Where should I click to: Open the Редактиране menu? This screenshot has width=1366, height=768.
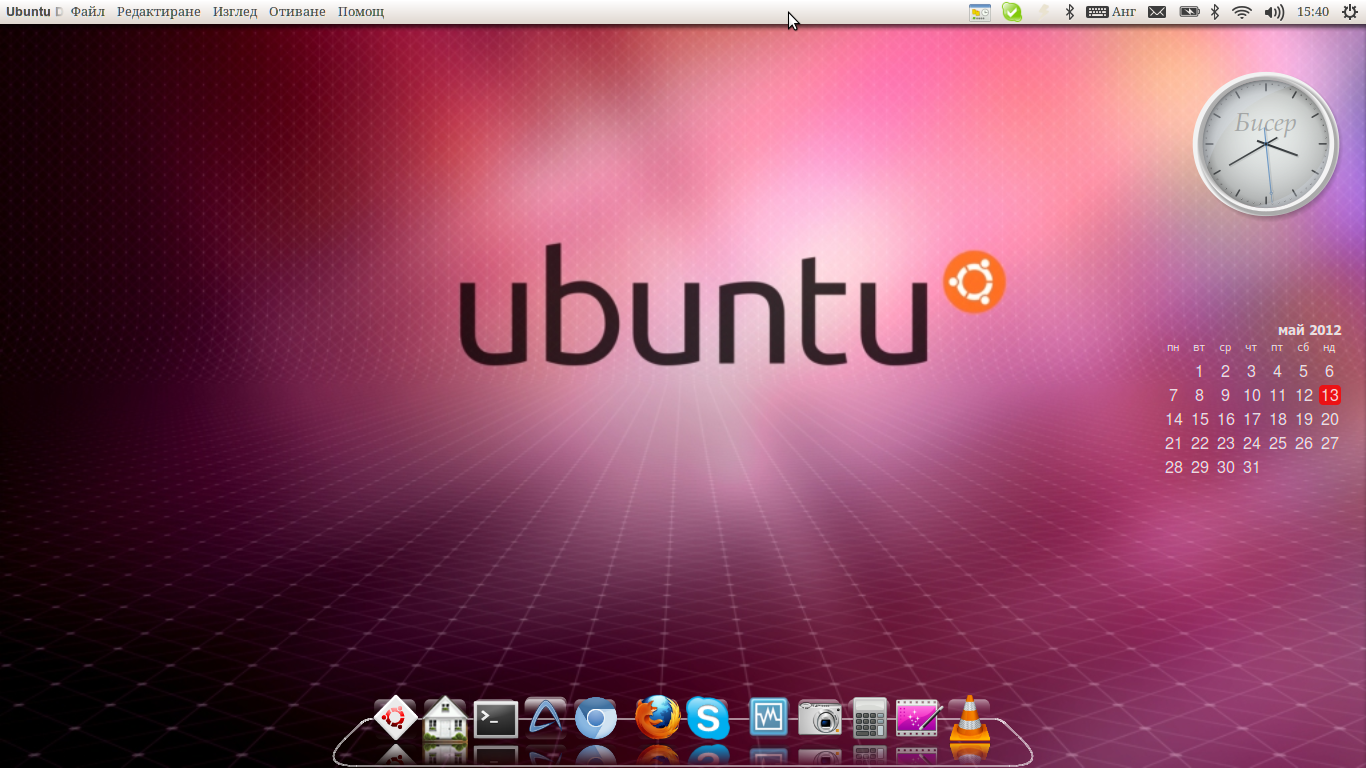[x=158, y=12]
